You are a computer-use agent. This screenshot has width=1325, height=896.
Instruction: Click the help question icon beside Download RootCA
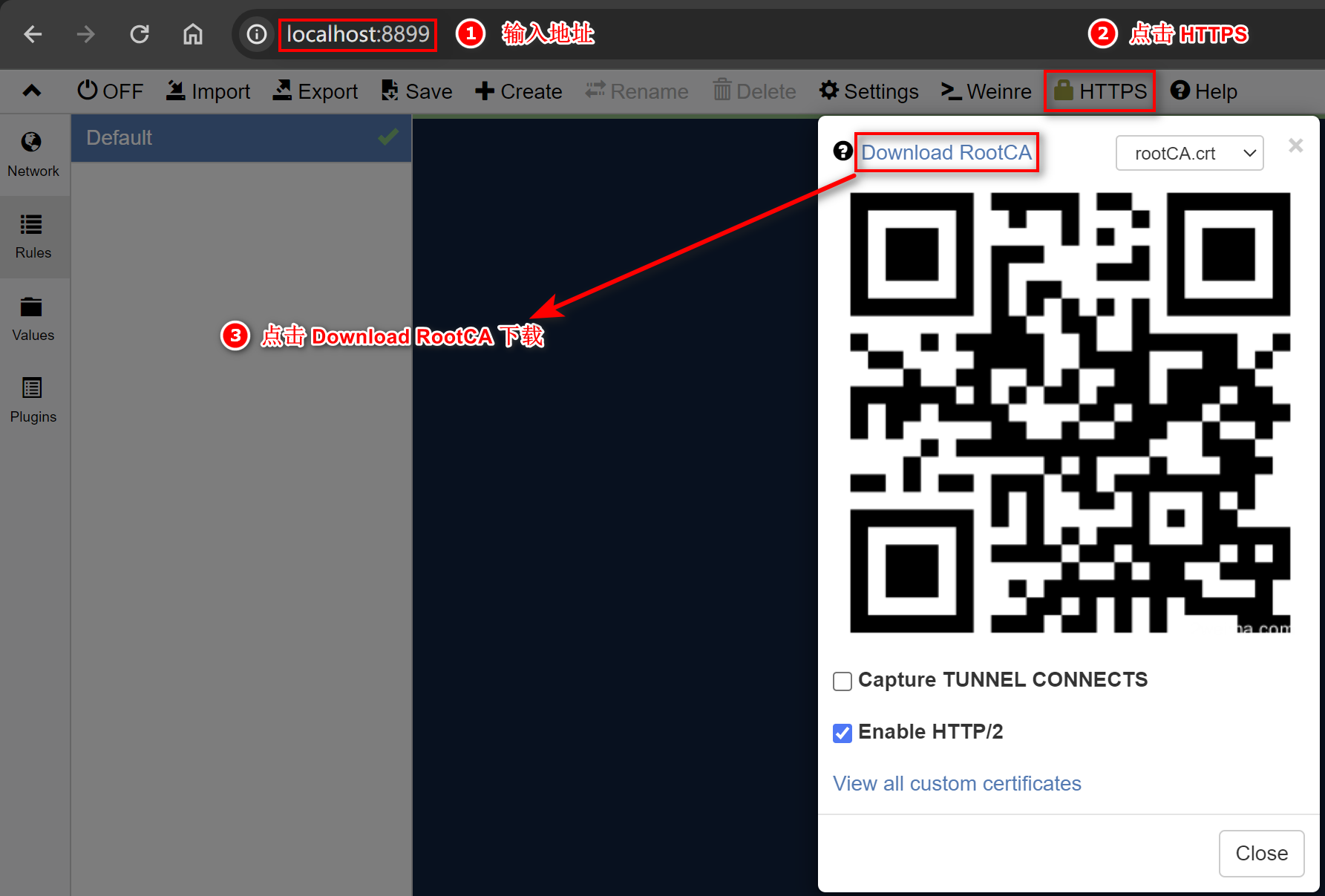843,151
